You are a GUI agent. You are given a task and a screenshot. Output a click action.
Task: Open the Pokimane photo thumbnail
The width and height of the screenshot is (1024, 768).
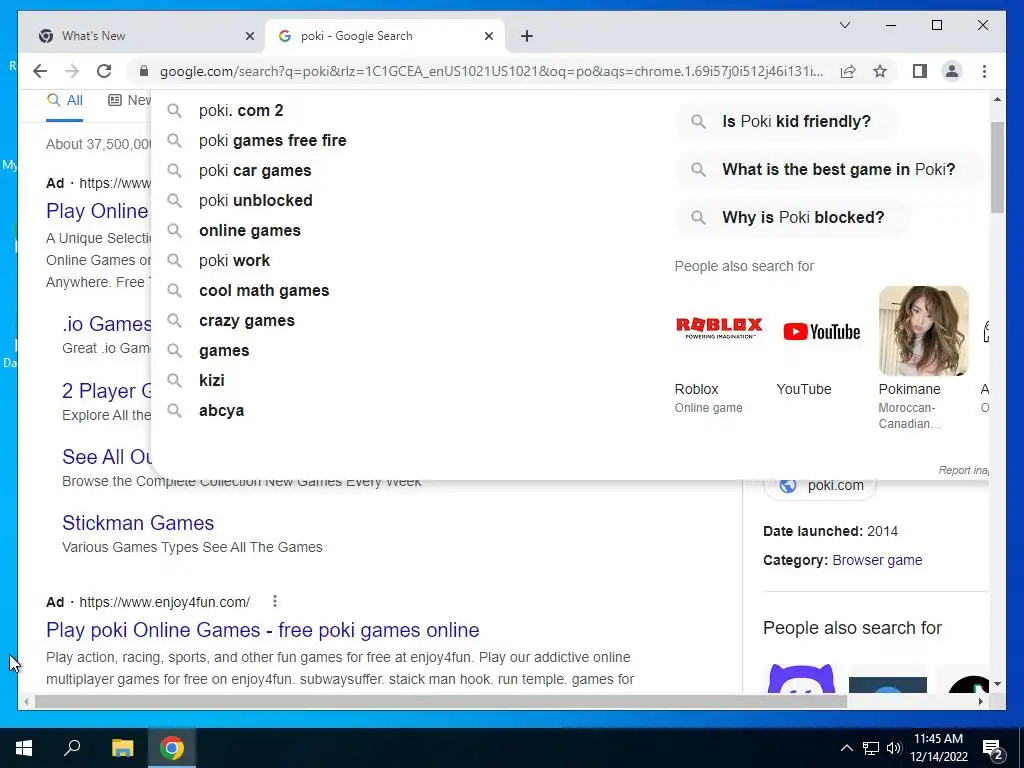coord(923,330)
